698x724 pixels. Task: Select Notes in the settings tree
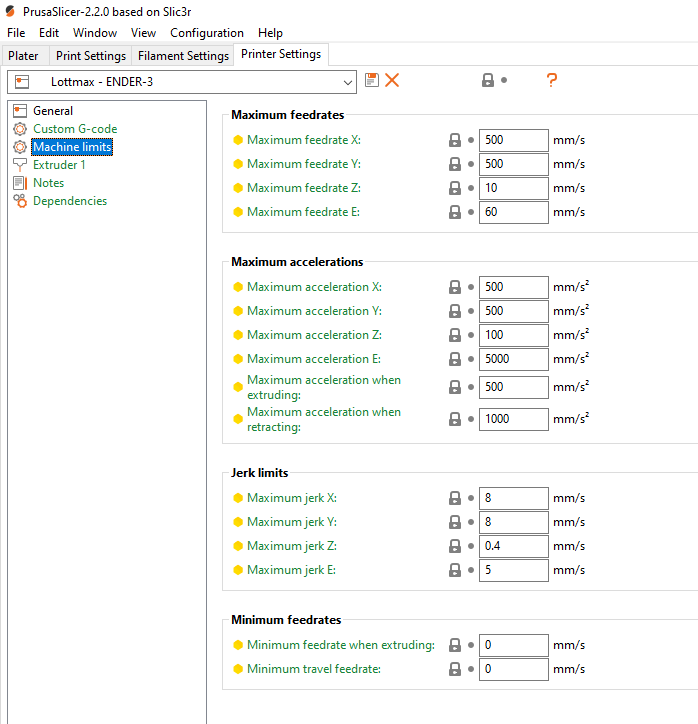pyautogui.click(x=48, y=183)
